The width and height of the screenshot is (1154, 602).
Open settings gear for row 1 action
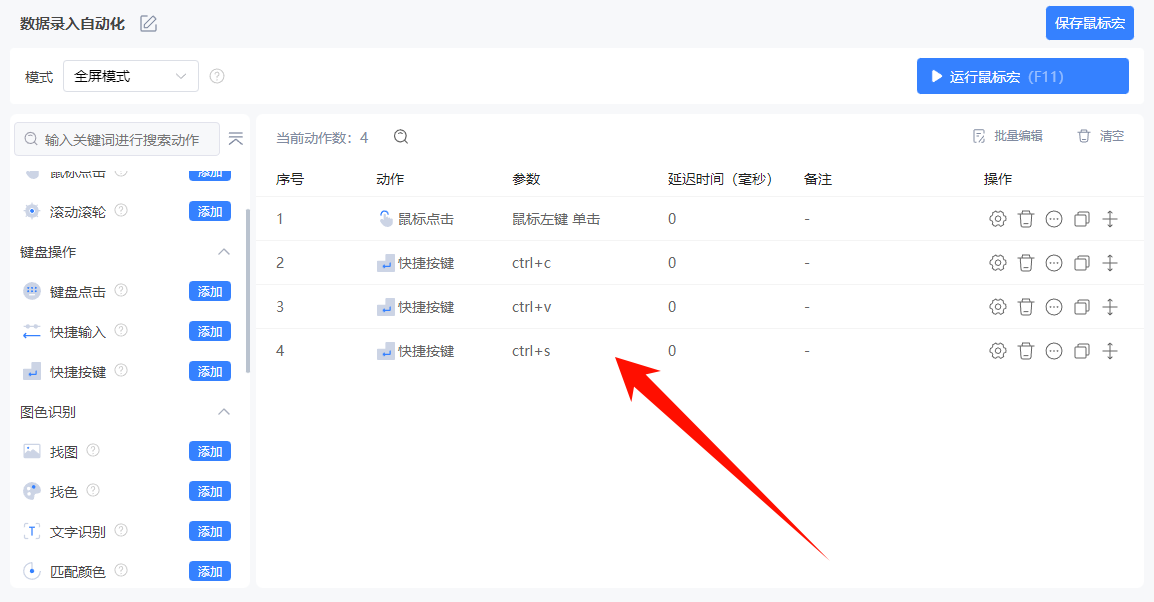997,219
